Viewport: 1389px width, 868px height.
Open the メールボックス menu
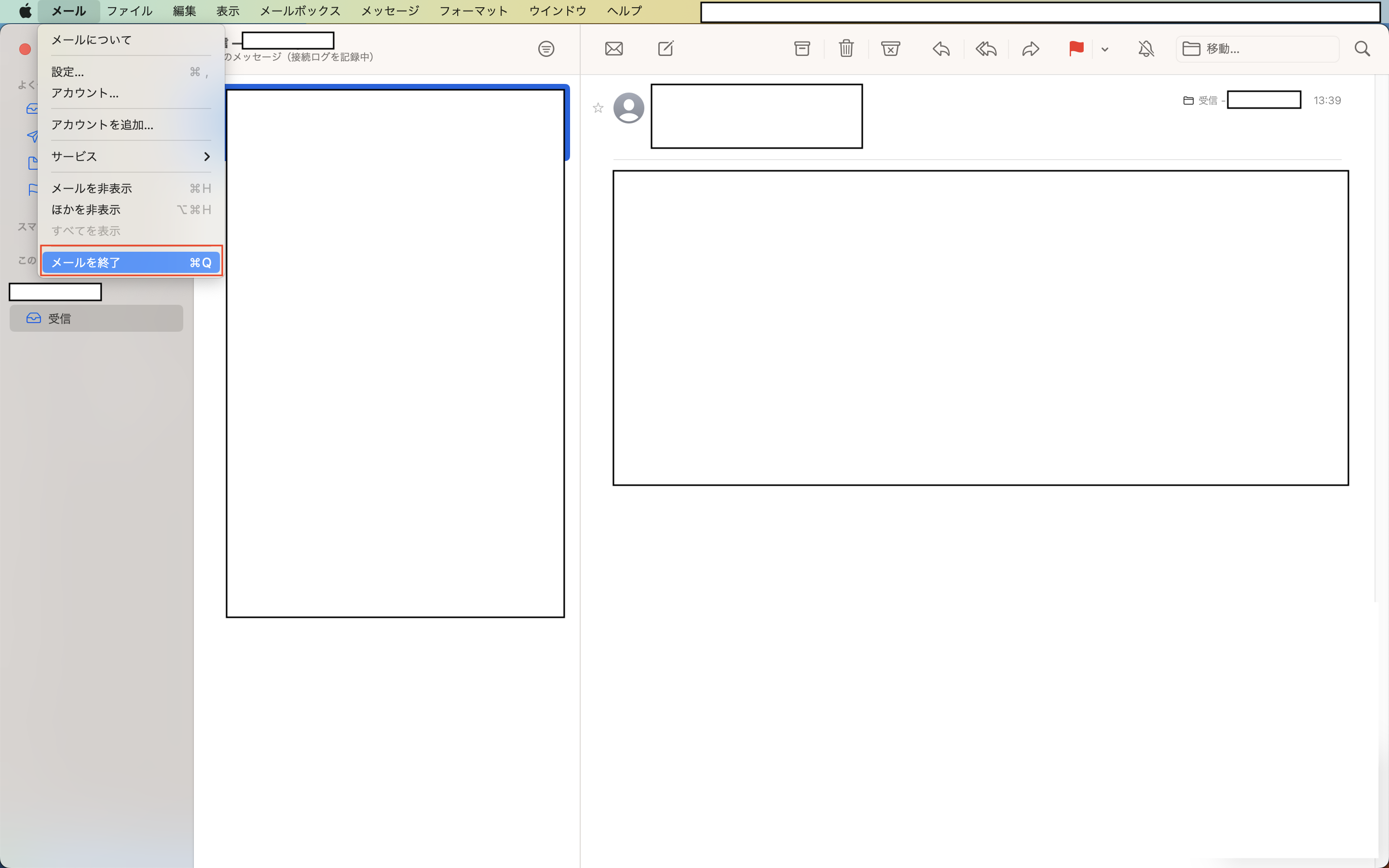(x=300, y=11)
